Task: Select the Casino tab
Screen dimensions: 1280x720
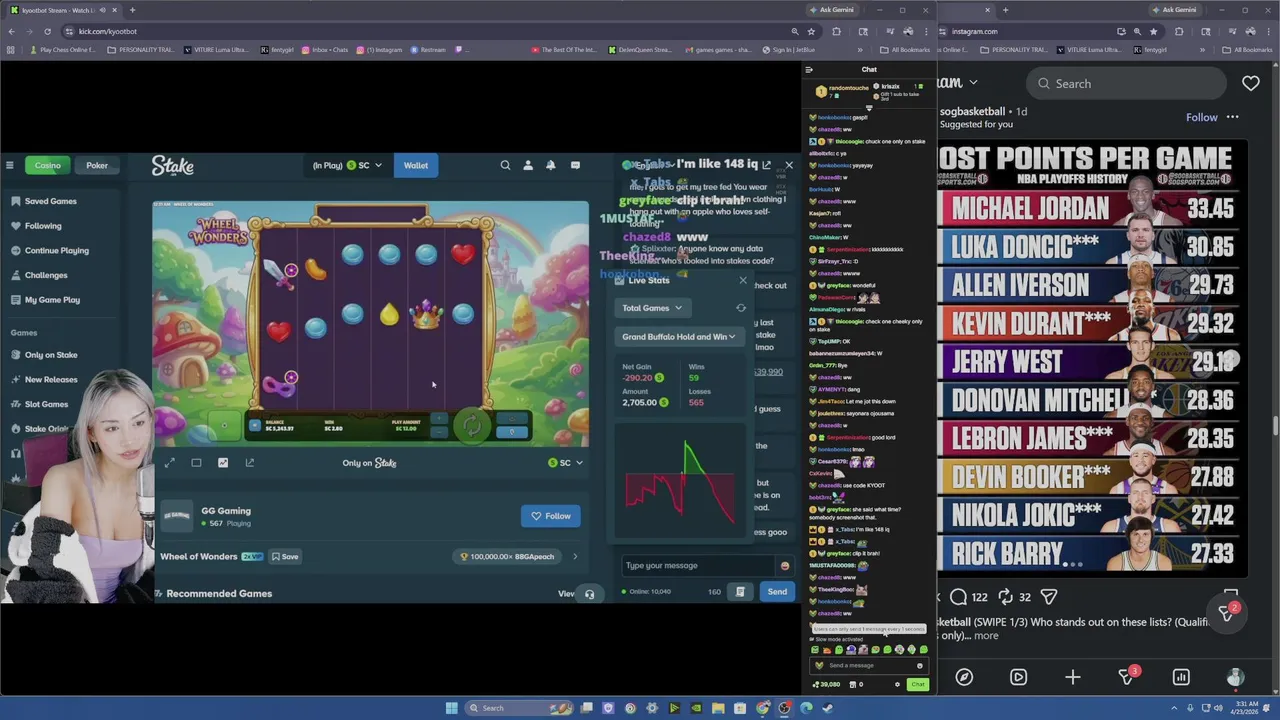Action: click(48, 165)
